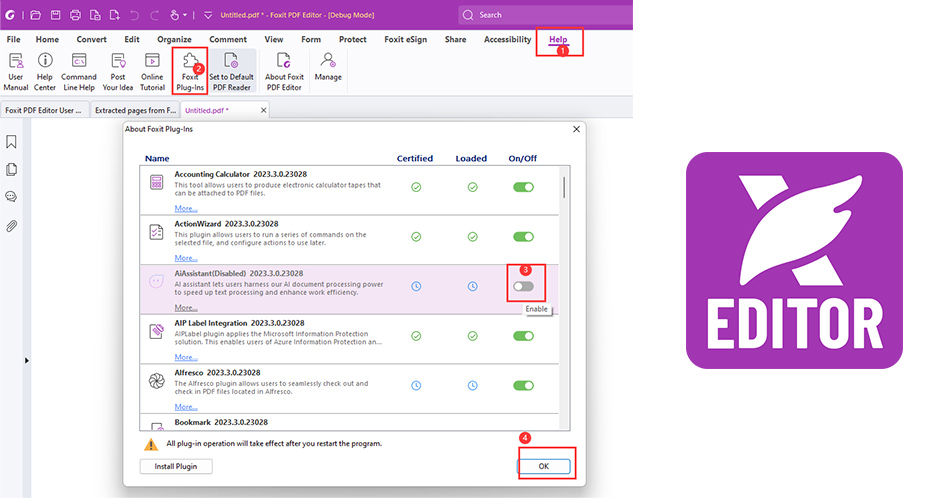Click Loaded clock icon for AiAssistant row
The width and height of the screenshot is (952, 498).
[472, 286]
